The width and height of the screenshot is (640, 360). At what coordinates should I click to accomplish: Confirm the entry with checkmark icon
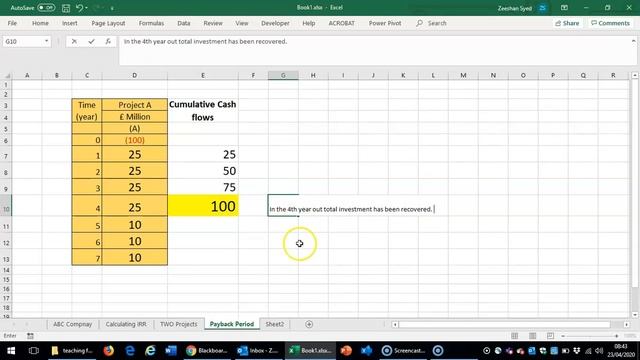[x=91, y=41]
